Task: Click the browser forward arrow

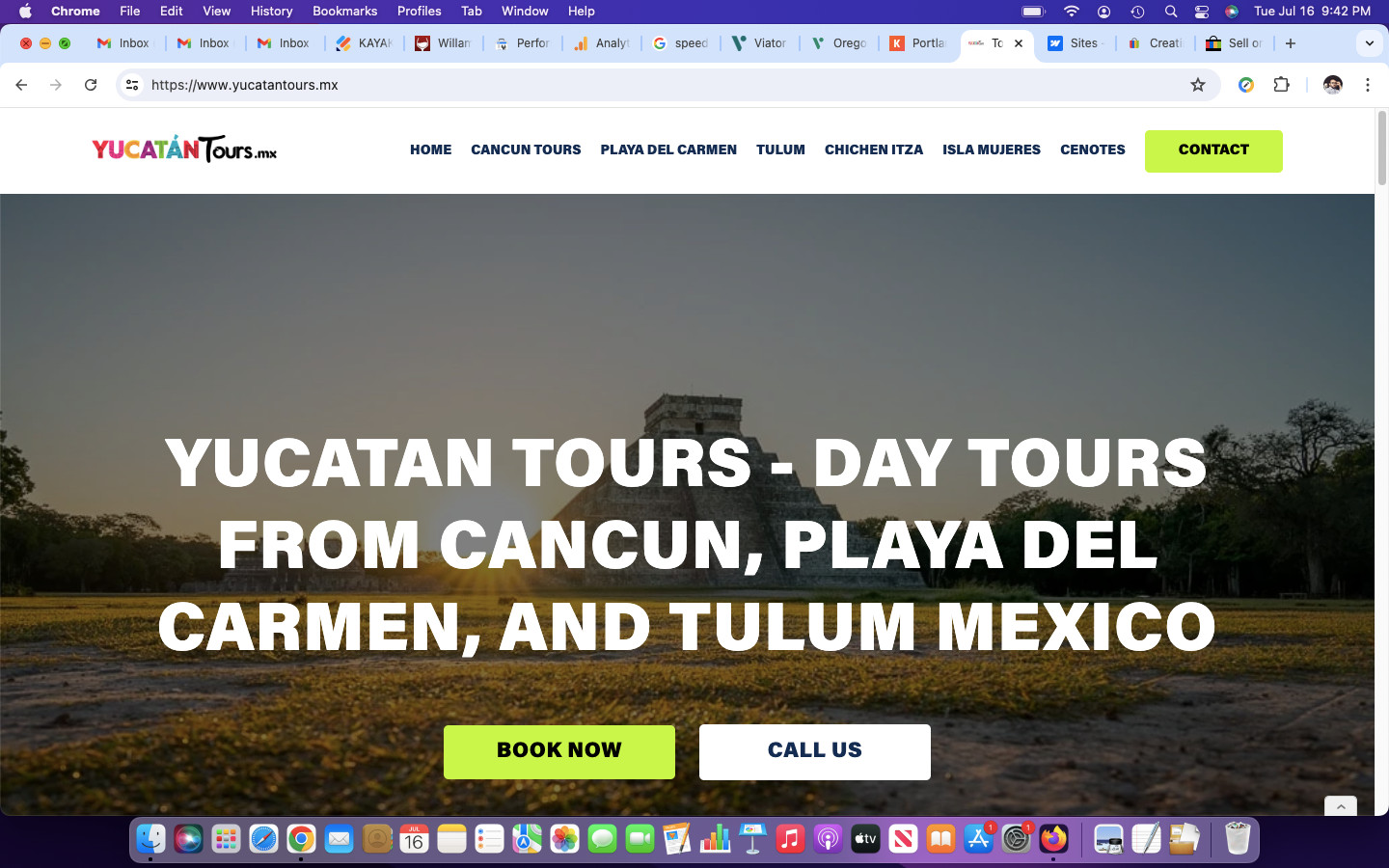Action: 56,85
